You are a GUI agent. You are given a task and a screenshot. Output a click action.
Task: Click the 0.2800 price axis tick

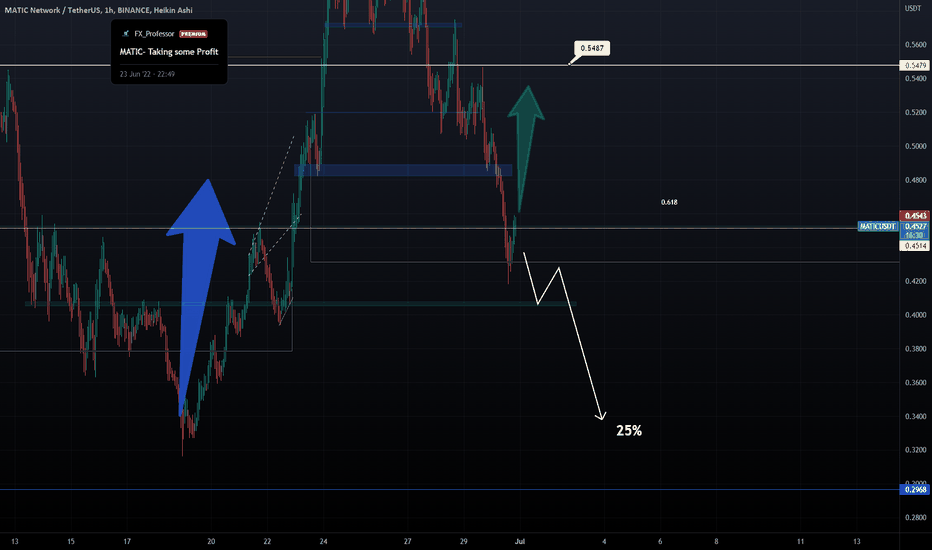(x=915, y=518)
